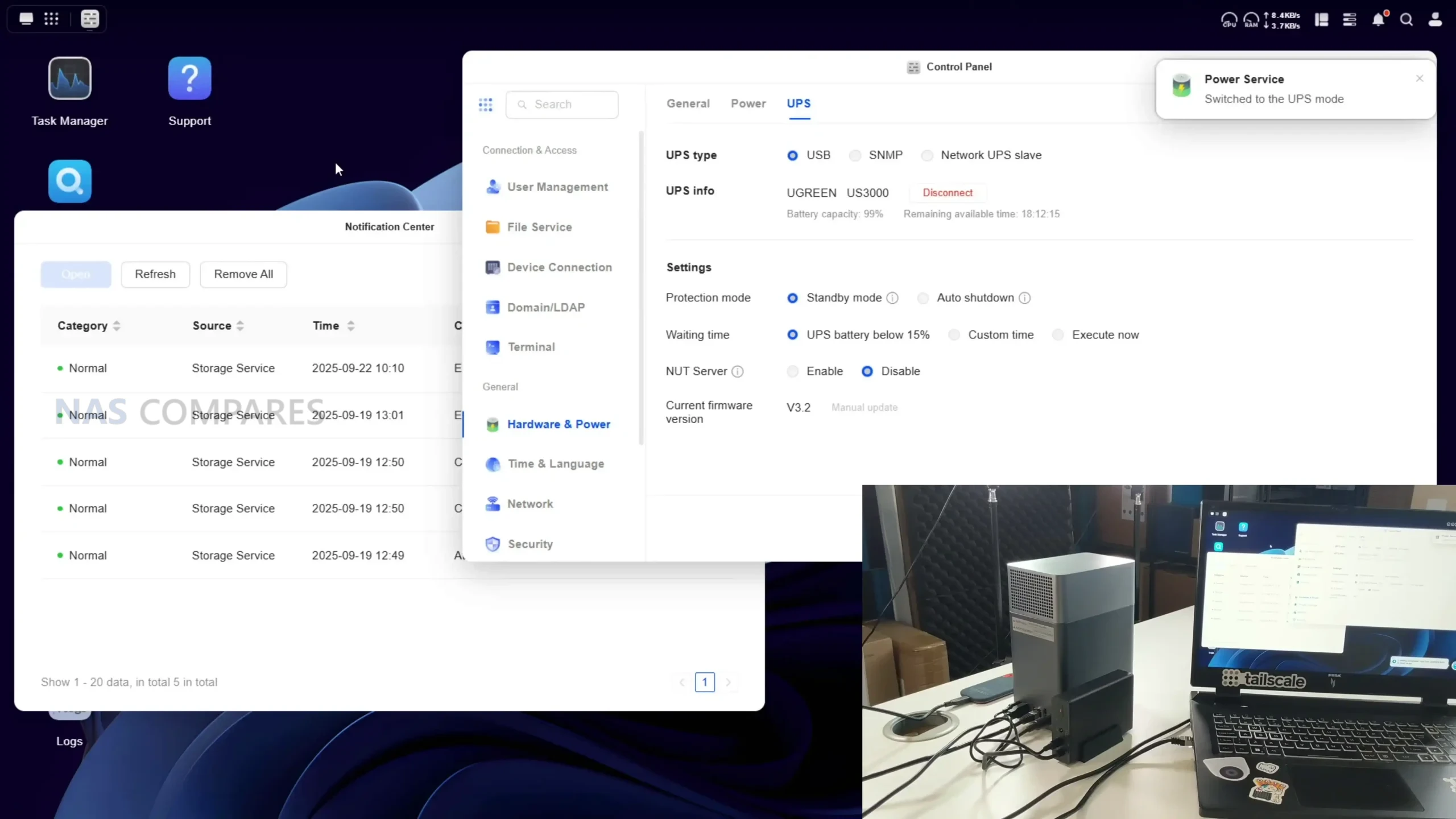Viewport: 1456px width, 819px height.
Task: Click Auto shutdown info icon
Action: tap(1024, 298)
